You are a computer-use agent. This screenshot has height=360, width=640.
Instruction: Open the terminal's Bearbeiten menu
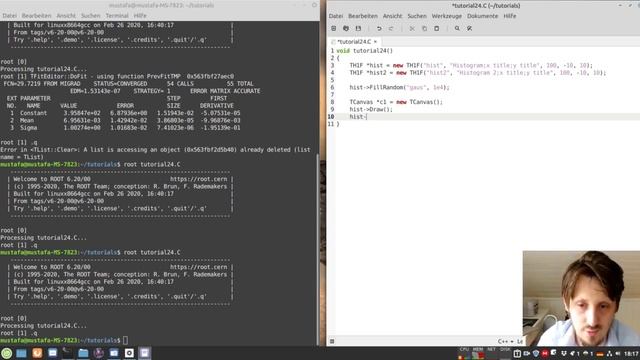click(x=36, y=16)
